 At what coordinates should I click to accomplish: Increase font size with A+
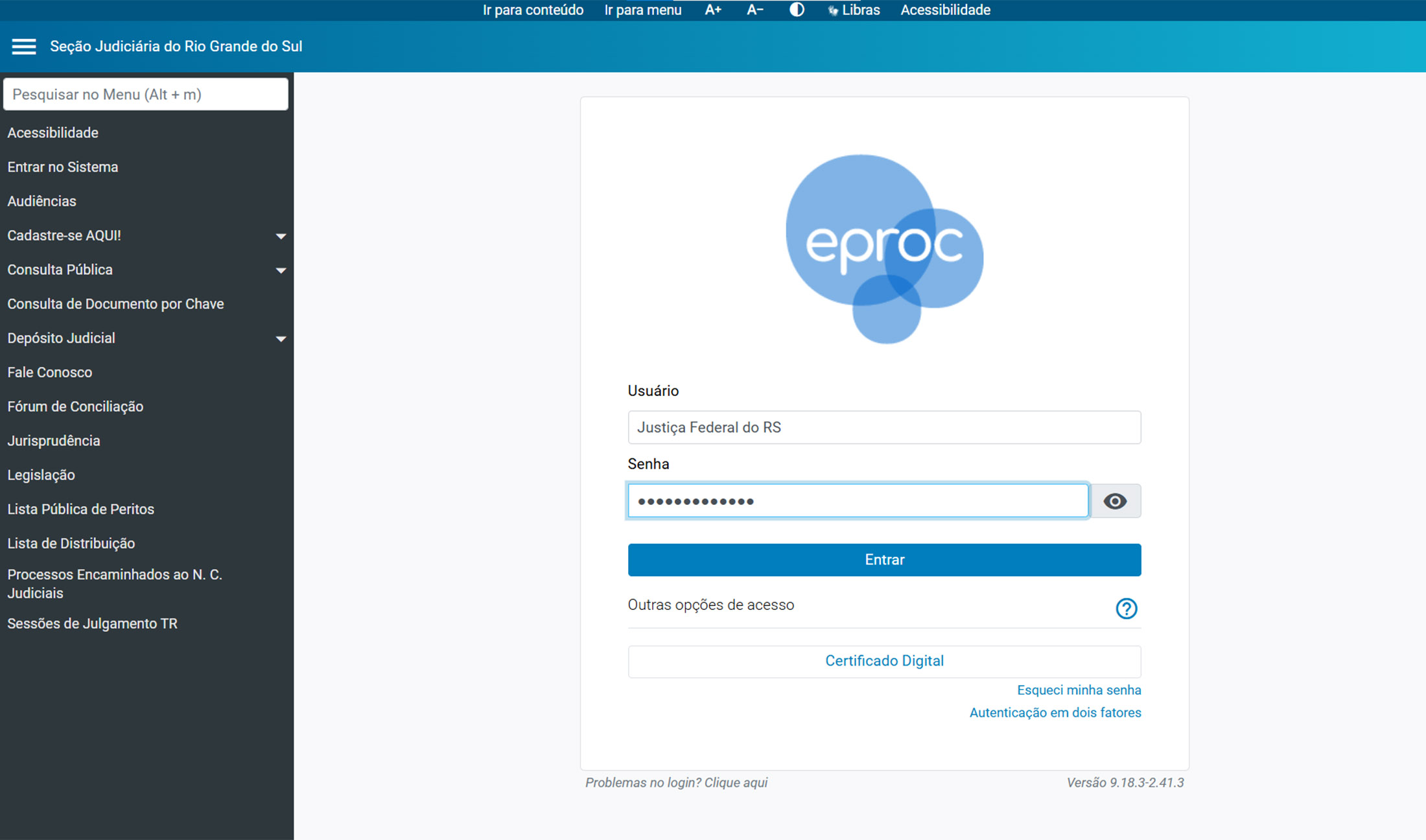(713, 10)
